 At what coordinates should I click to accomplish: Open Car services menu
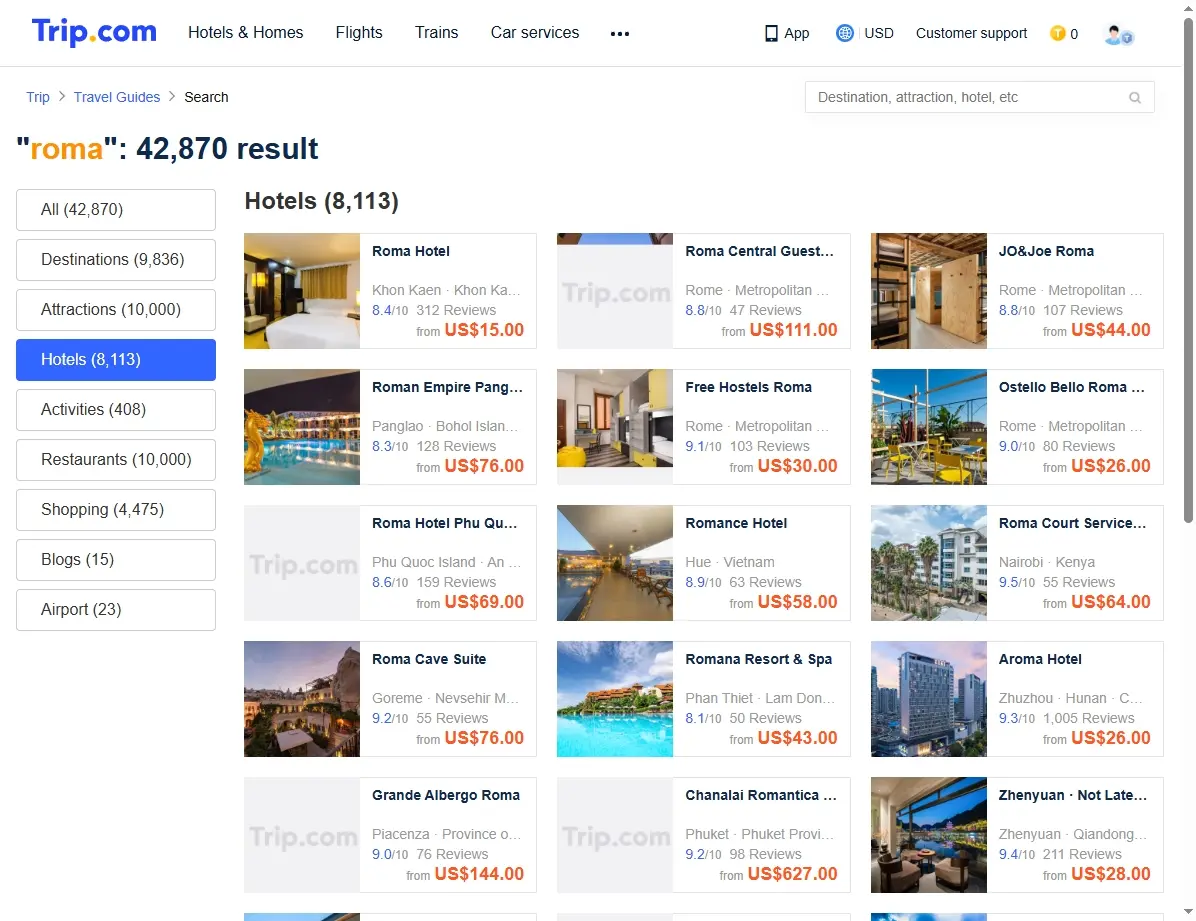(535, 32)
